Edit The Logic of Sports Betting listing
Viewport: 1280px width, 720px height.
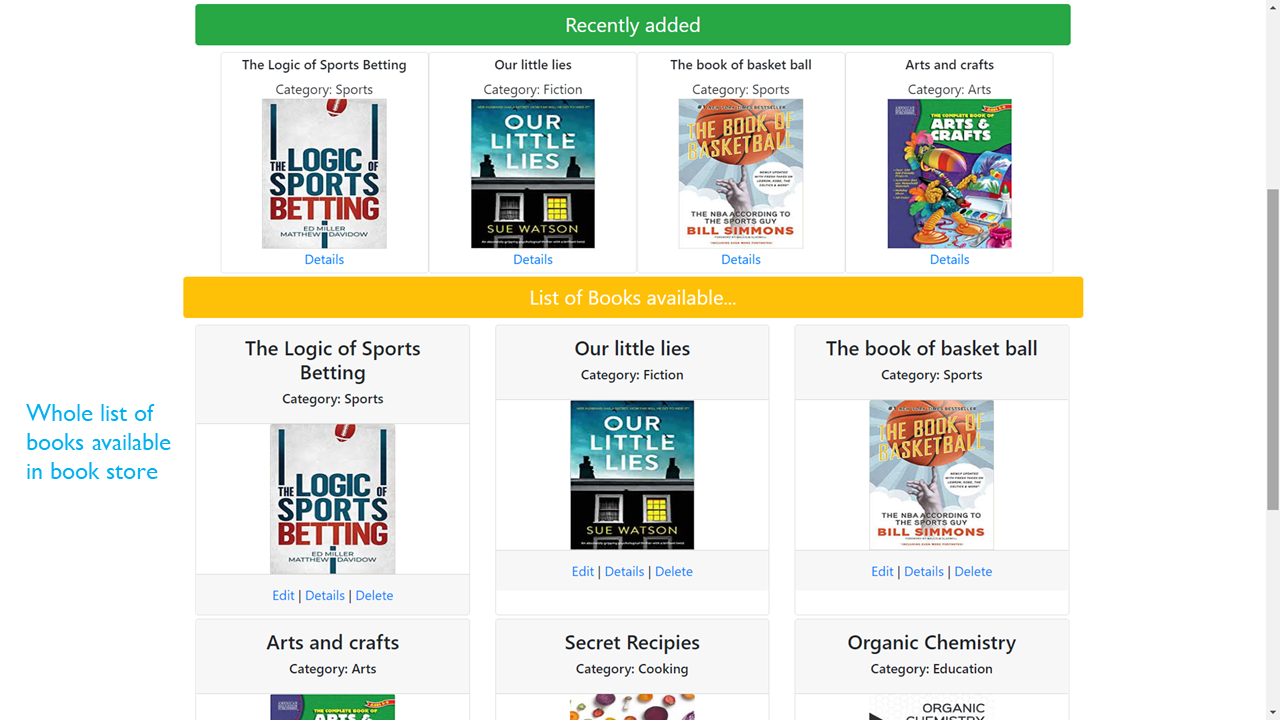click(283, 595)
